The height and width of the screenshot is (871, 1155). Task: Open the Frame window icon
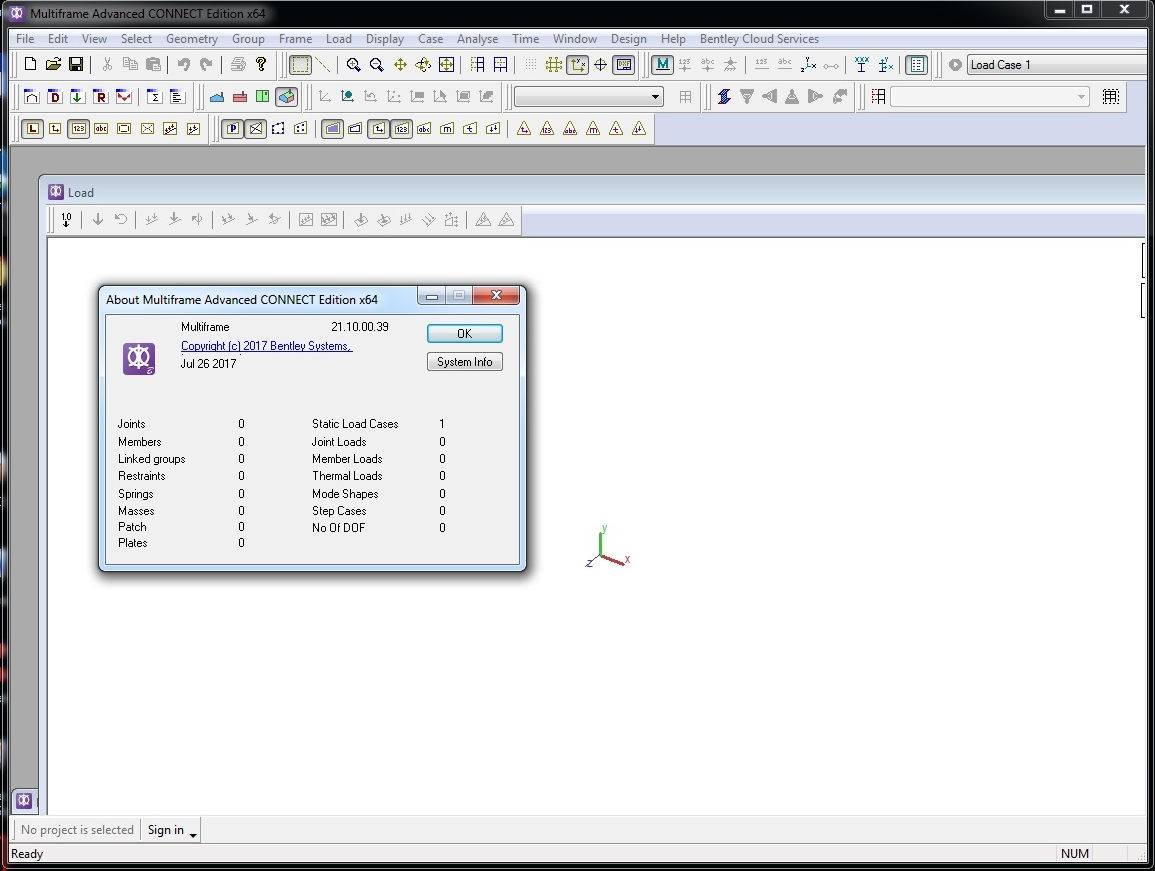coord(32,97)
